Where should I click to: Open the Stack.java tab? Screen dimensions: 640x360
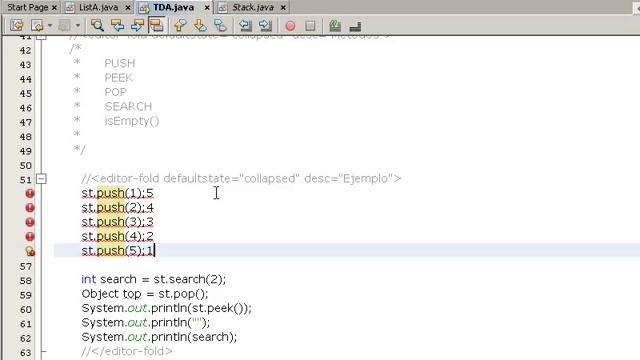pyautogui.click(x=253, y=7)
